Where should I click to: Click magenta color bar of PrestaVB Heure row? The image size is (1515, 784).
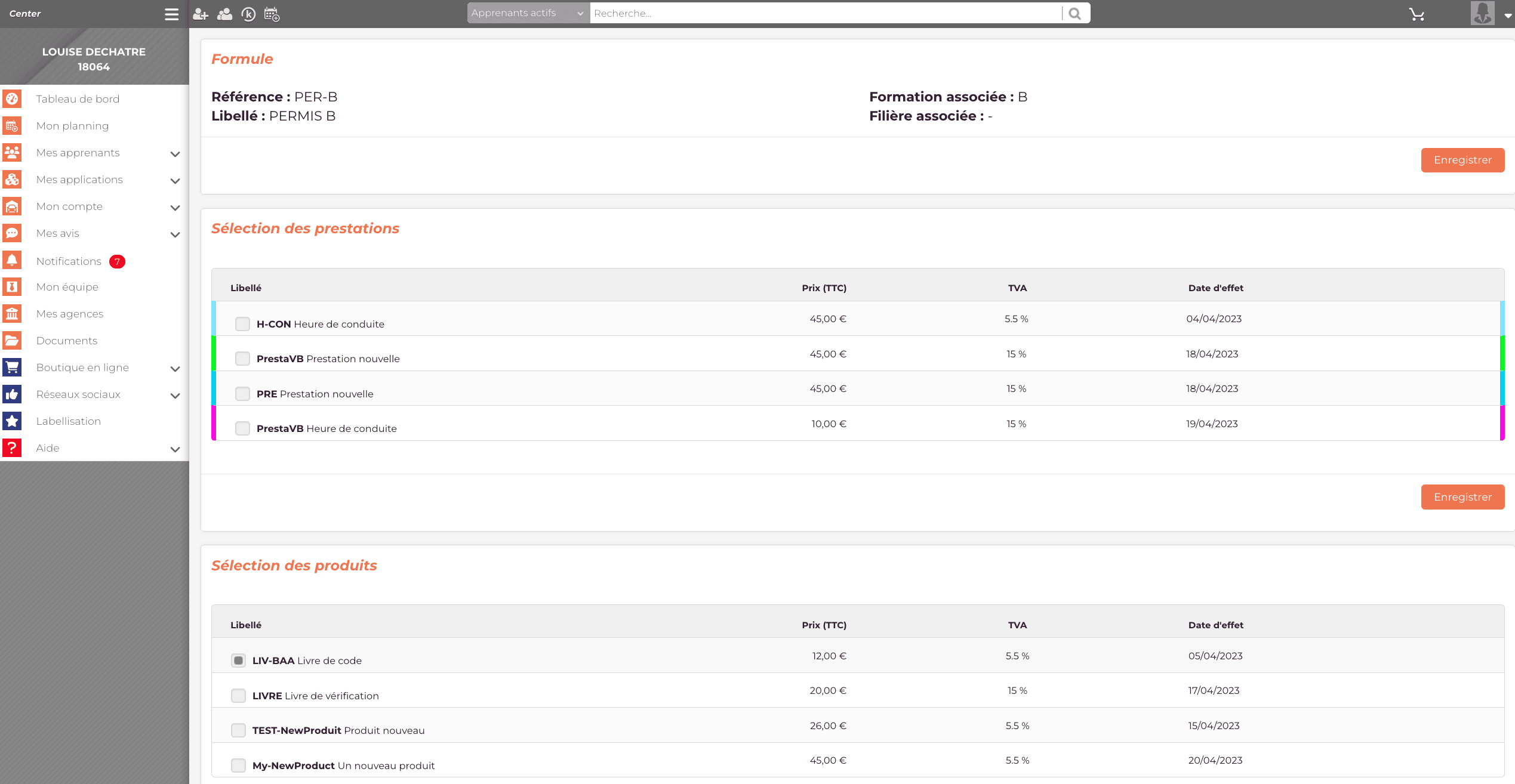click(214, 424)
